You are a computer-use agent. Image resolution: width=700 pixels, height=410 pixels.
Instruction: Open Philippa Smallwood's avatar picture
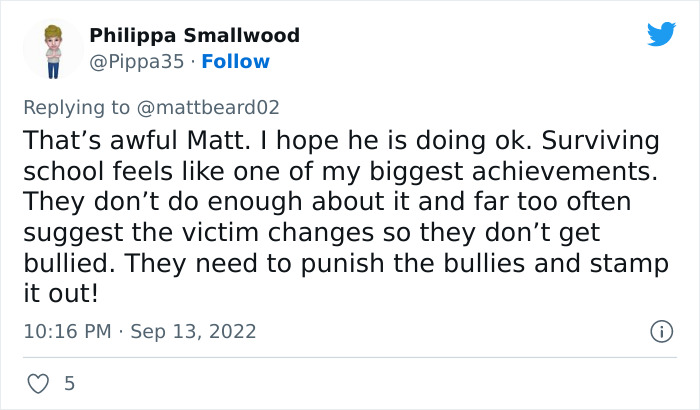(53, 50)
